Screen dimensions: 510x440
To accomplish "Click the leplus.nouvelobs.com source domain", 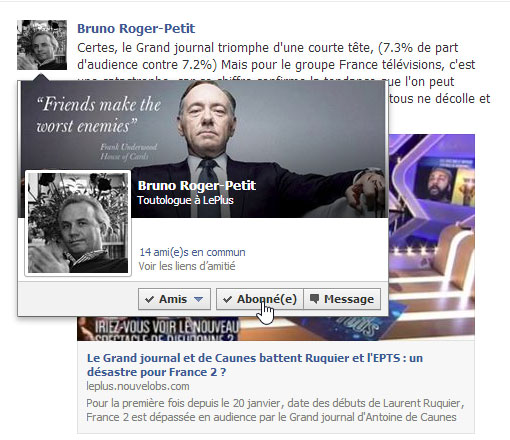I will click(138, 386).
